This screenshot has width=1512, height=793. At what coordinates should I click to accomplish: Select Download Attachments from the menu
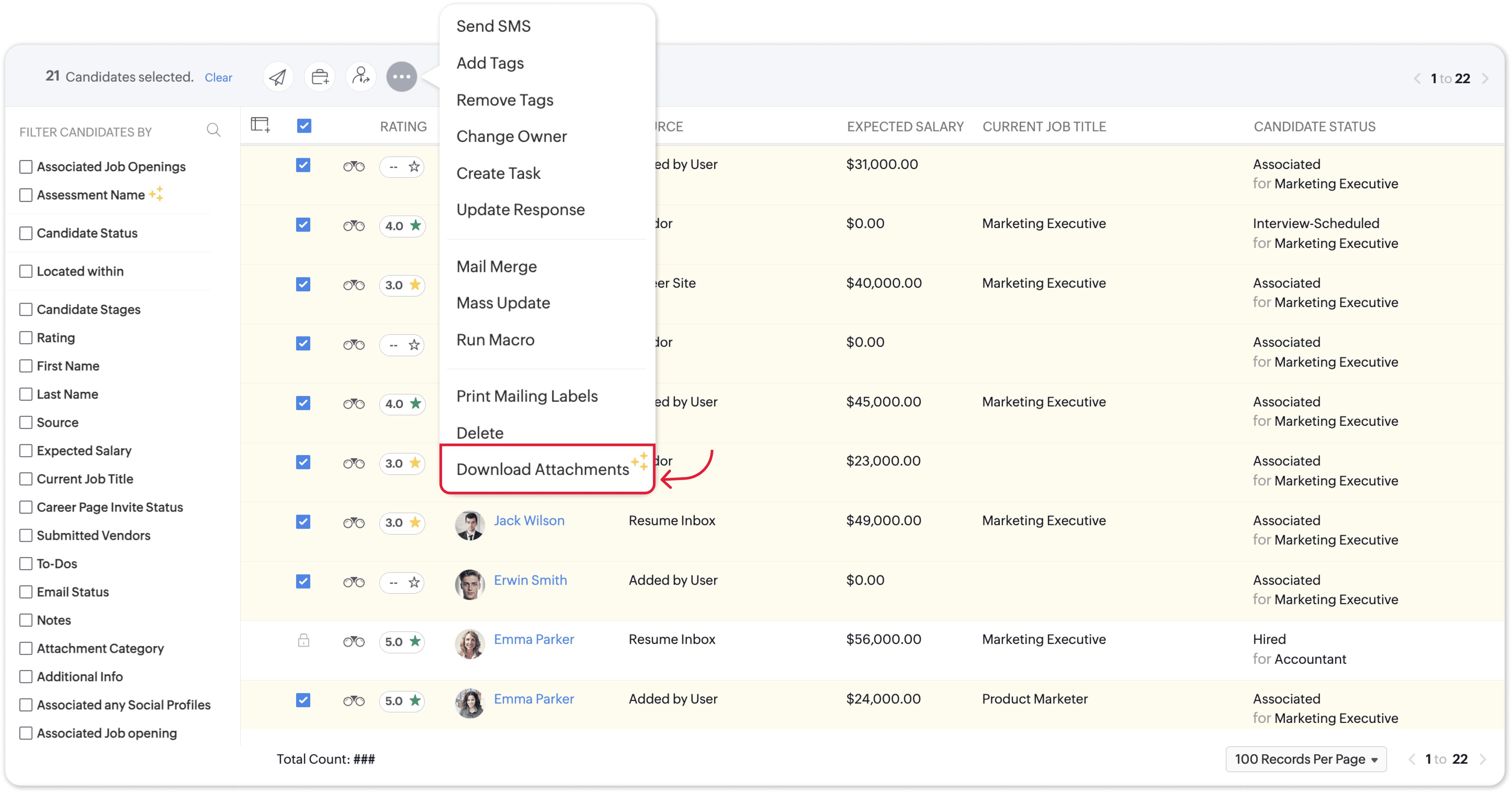coord(542,470)
